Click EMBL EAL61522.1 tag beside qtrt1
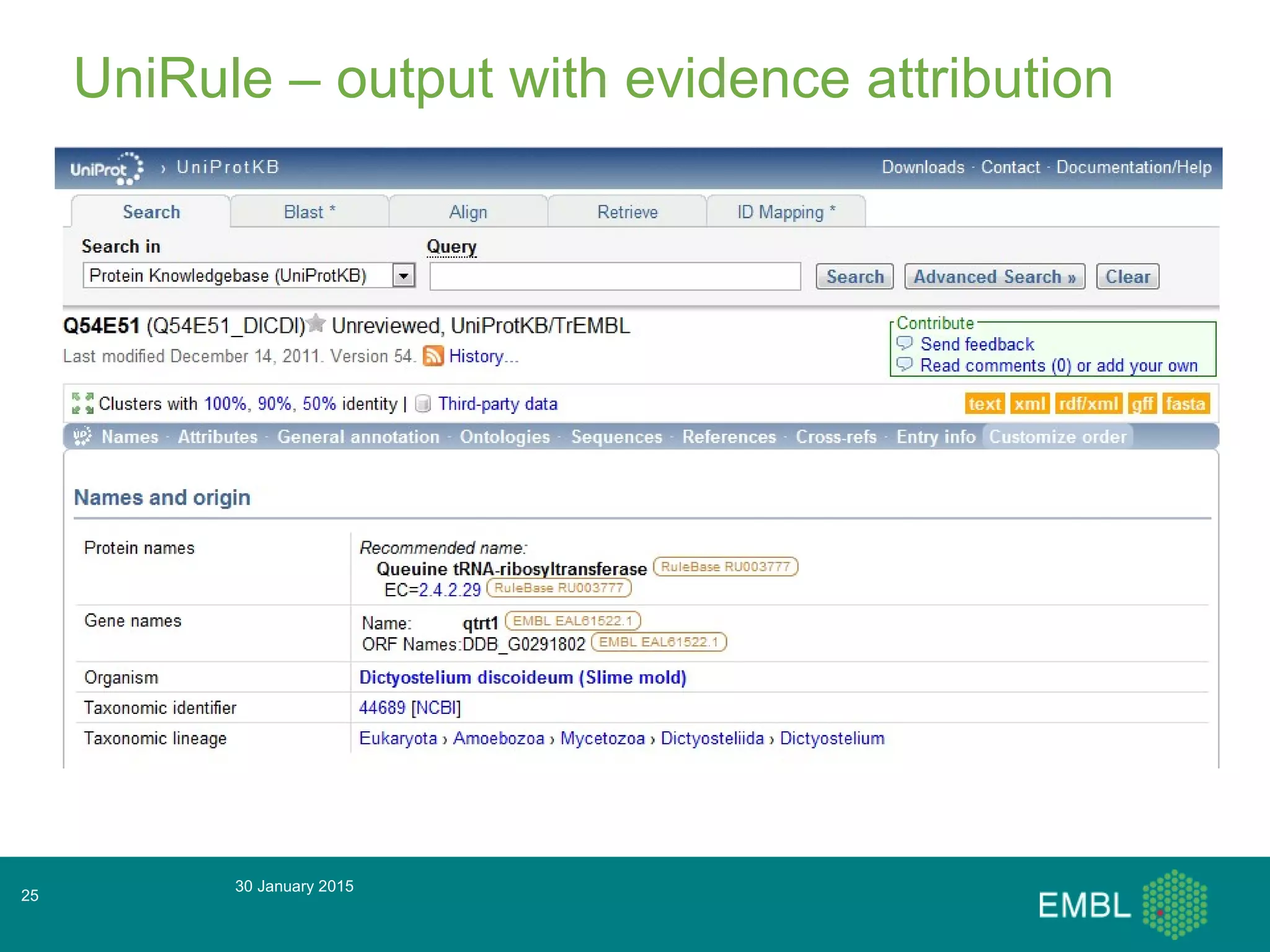Image resolution: width=1270 pixels, height=952 pixels. (x=573, y=620)
